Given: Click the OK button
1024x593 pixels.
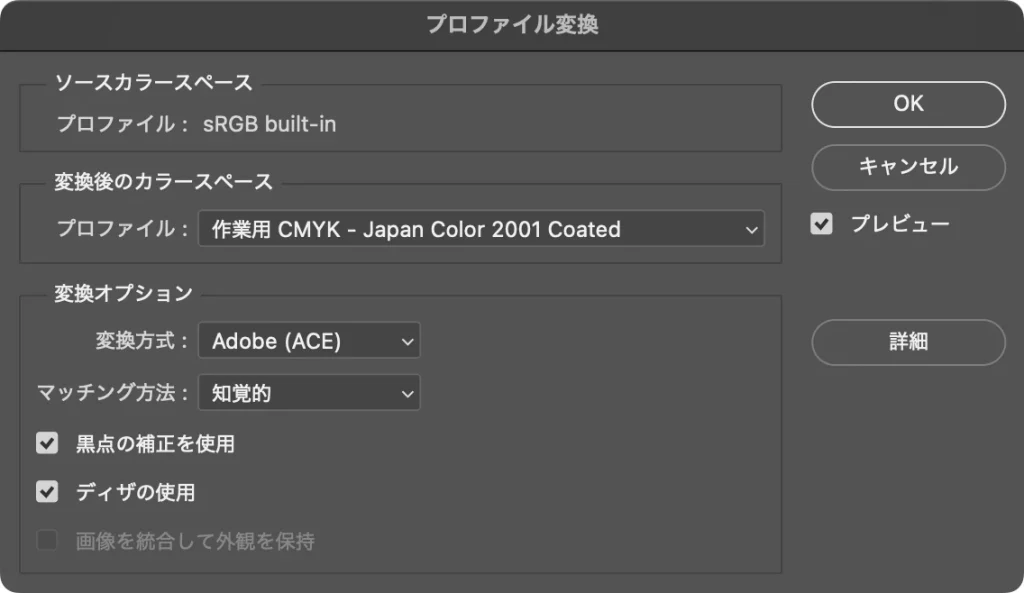Looking at the screenshot, I should tap(908, 104).
